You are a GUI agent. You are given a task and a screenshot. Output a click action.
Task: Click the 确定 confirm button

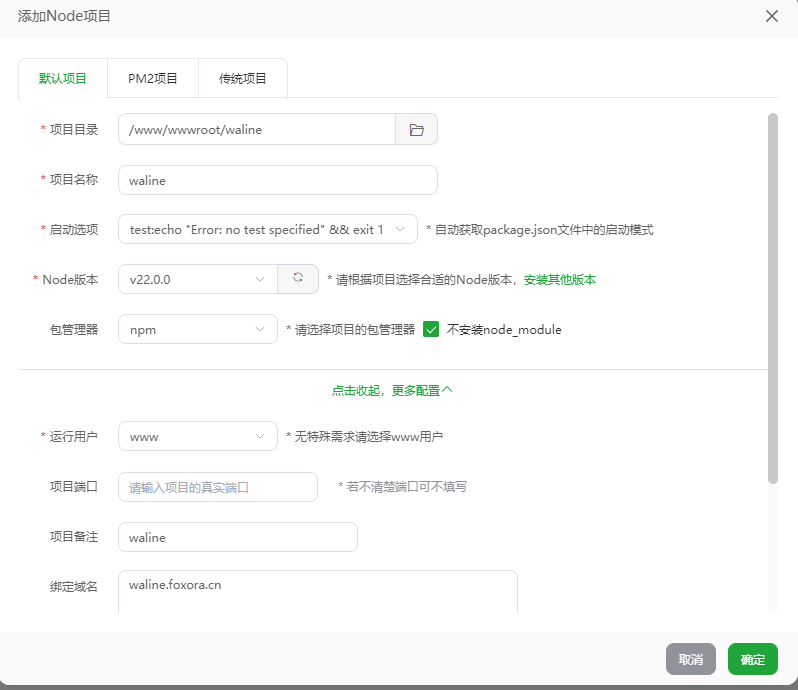pyautogui.click(x=752, y=660)
